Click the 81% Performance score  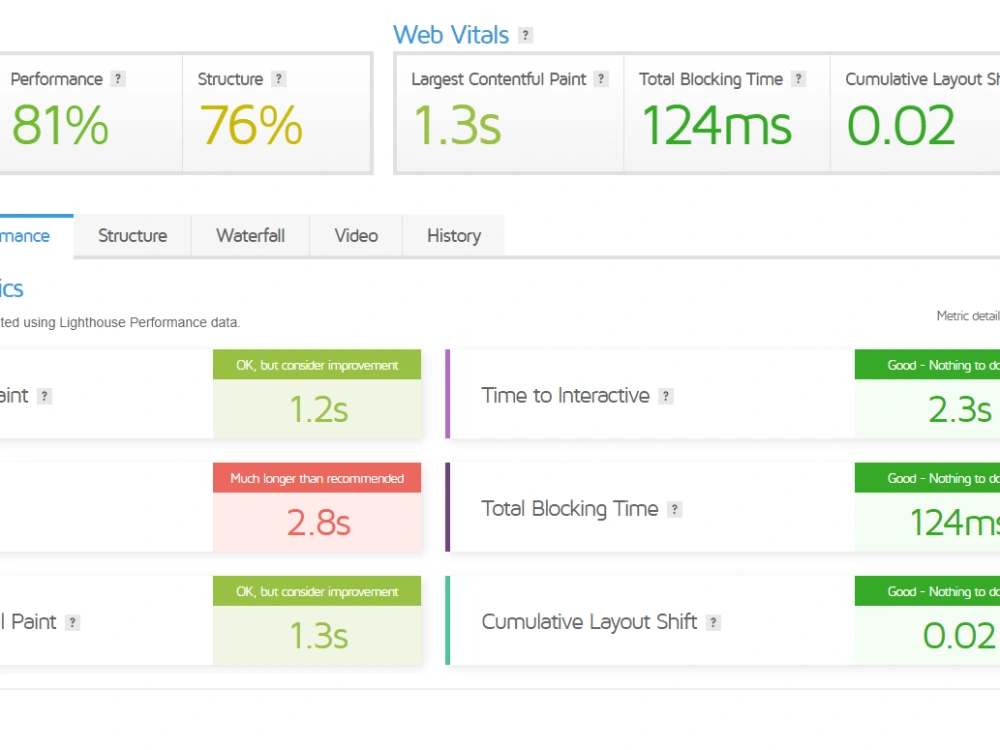60,125
